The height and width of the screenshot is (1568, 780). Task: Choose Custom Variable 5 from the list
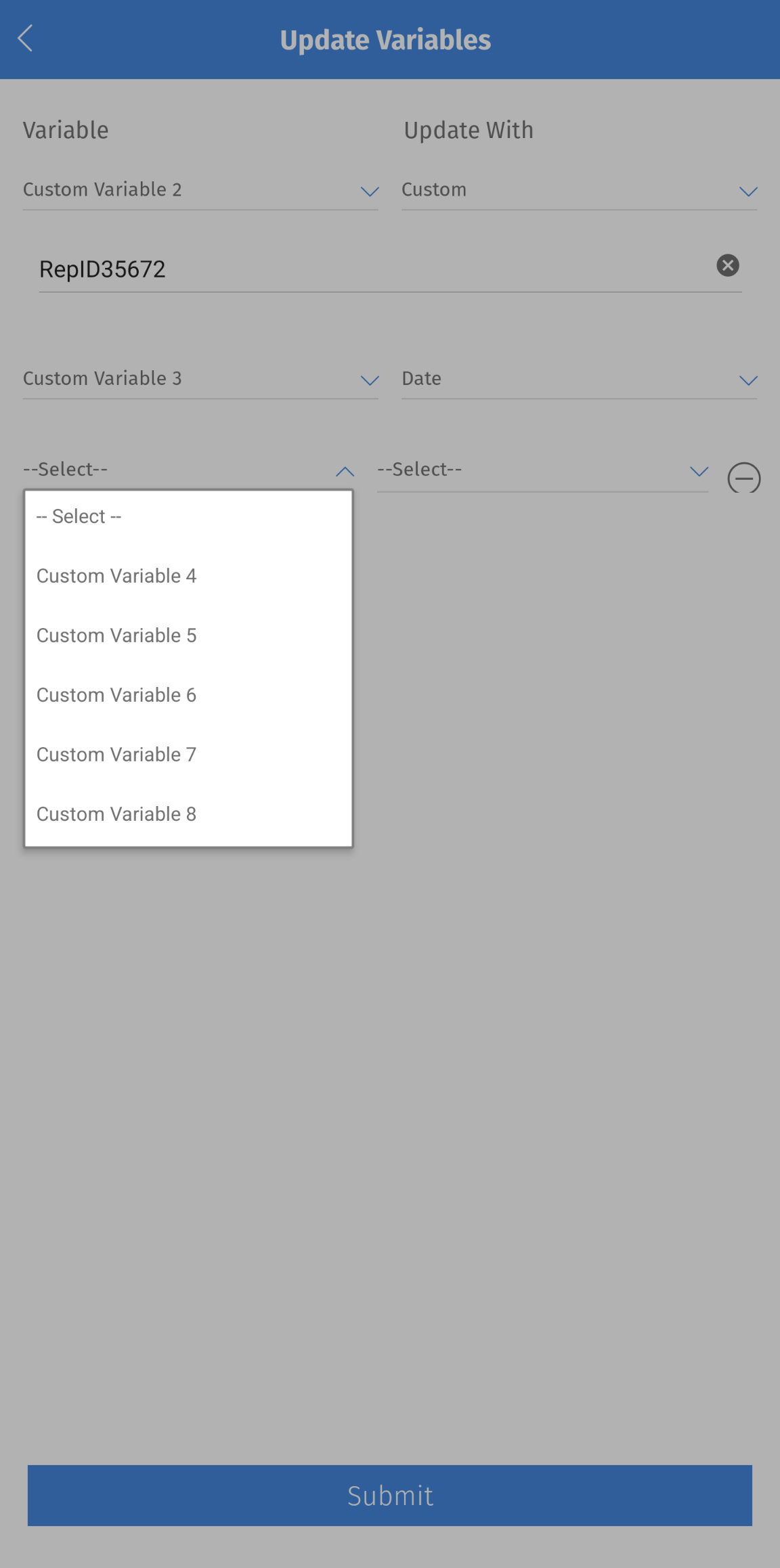(116, 635)
